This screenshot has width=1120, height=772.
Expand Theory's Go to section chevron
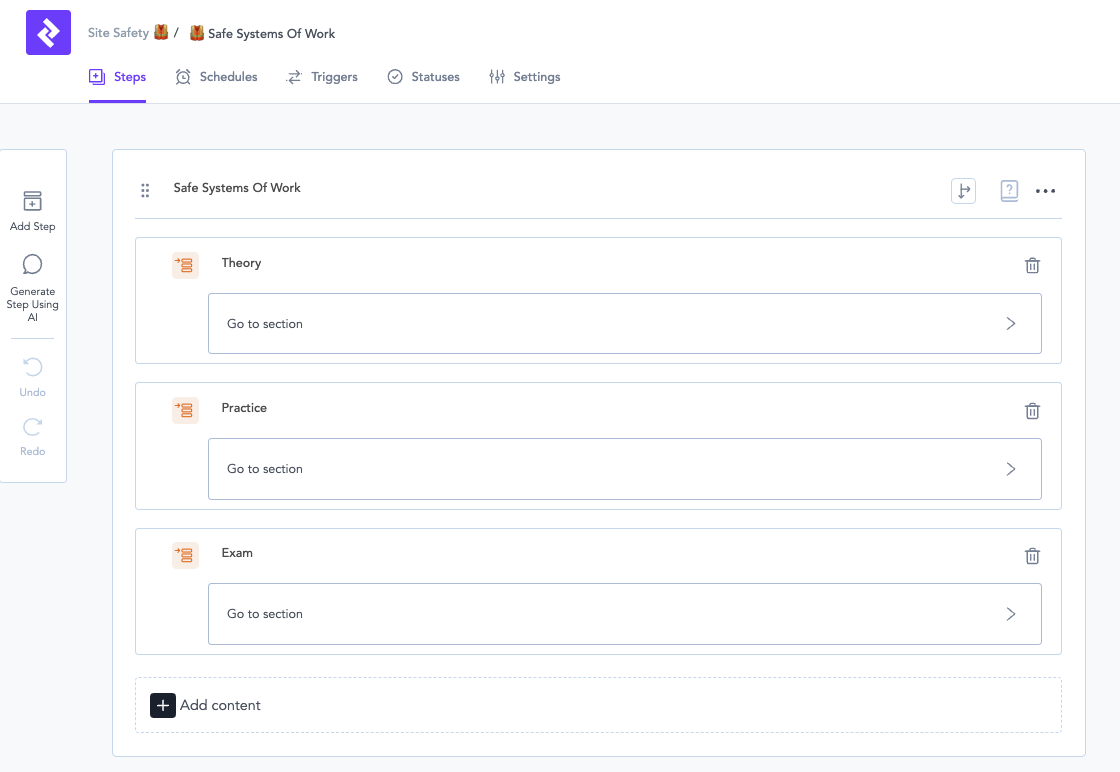(1010, 324)
